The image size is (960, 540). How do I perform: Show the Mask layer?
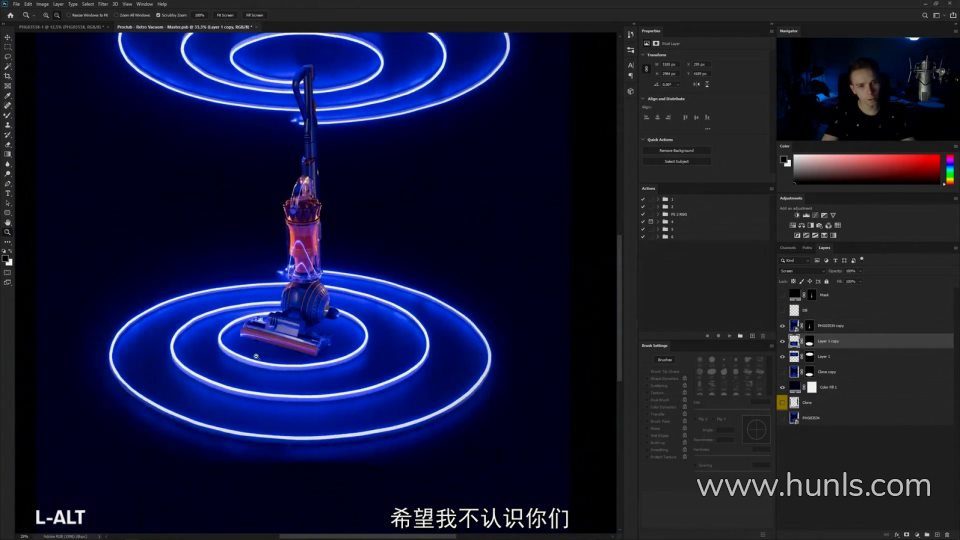782,295
